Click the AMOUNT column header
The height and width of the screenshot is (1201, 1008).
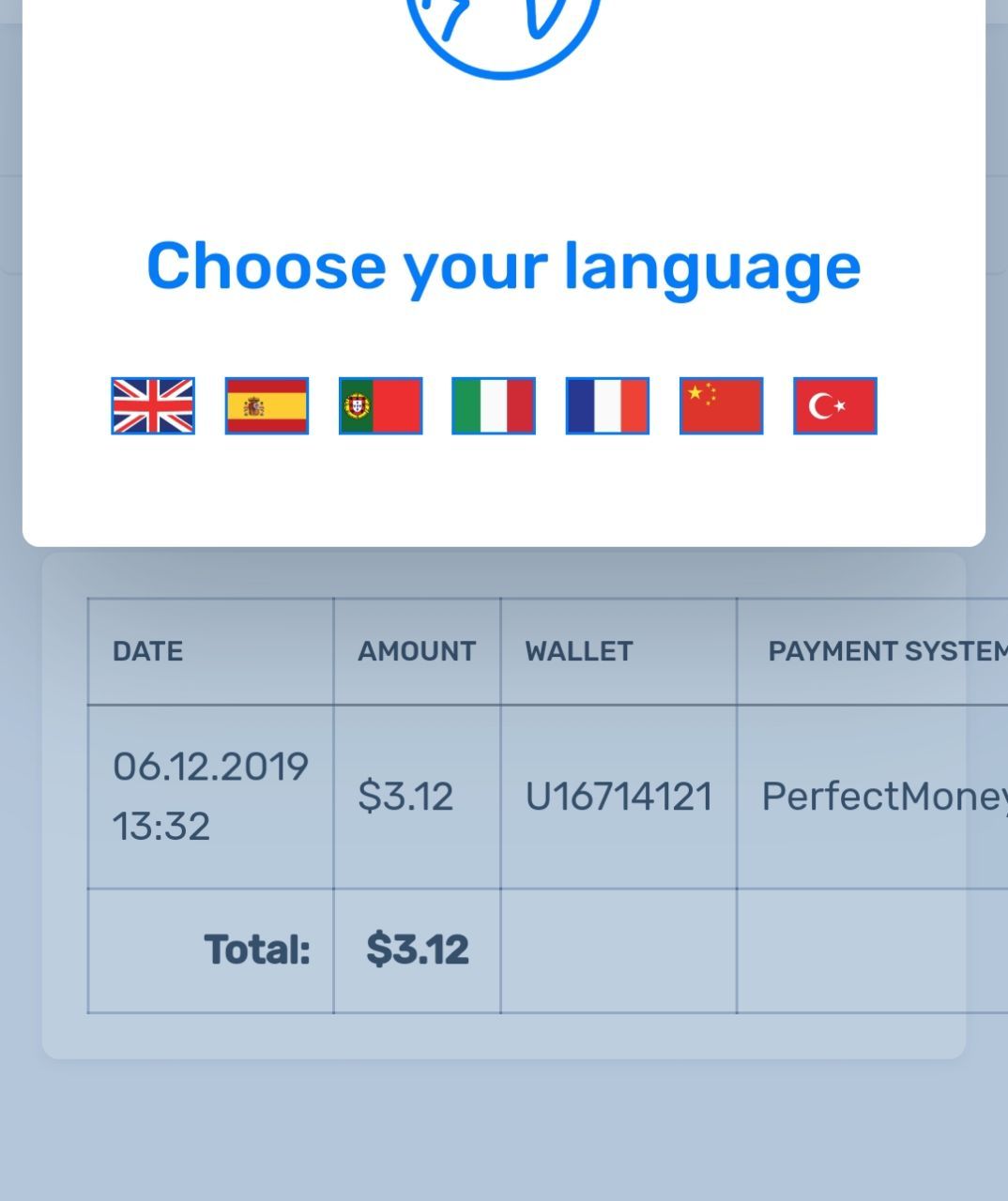pos(416,651)
